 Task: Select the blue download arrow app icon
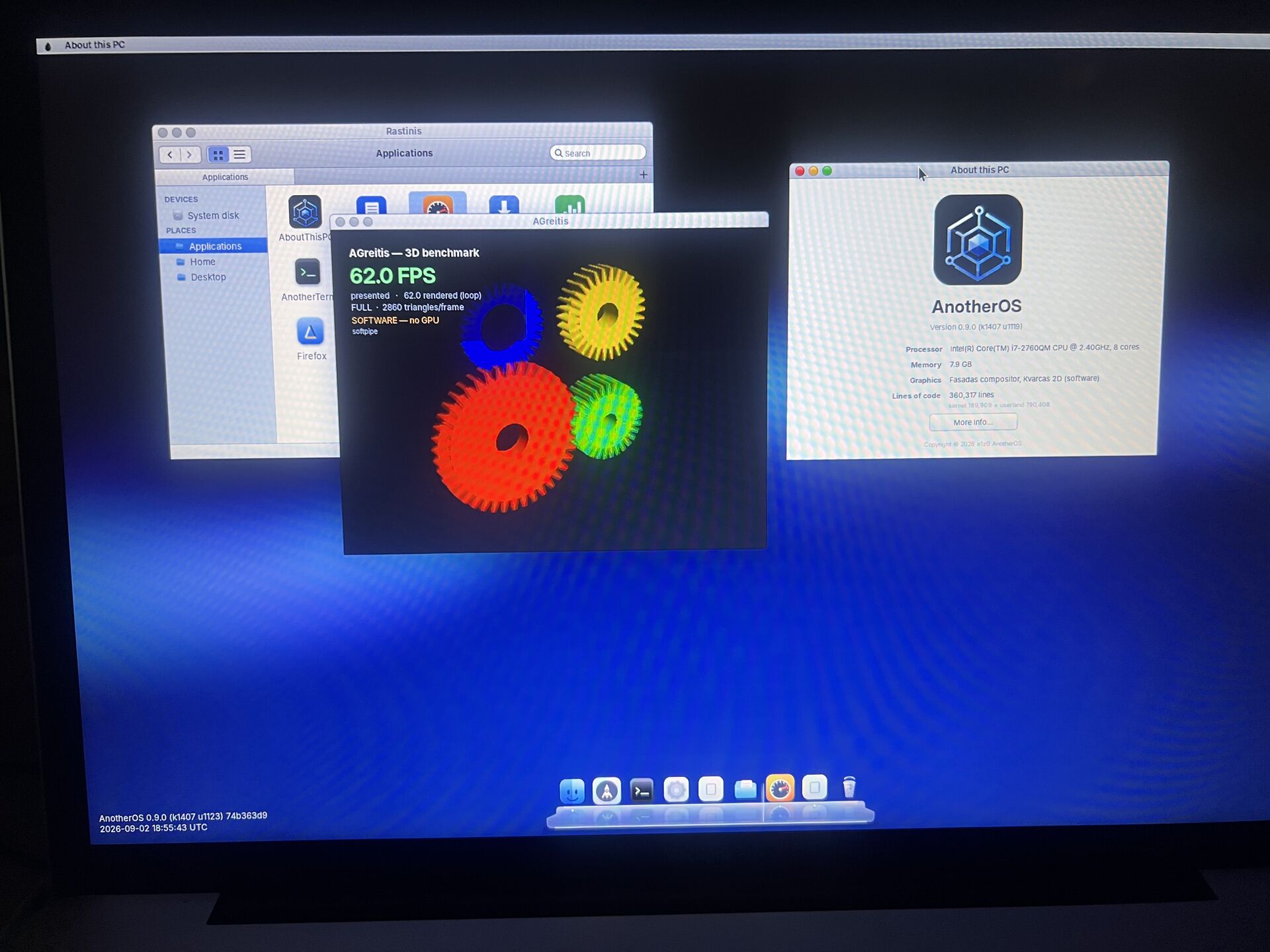tap(504, 205)
